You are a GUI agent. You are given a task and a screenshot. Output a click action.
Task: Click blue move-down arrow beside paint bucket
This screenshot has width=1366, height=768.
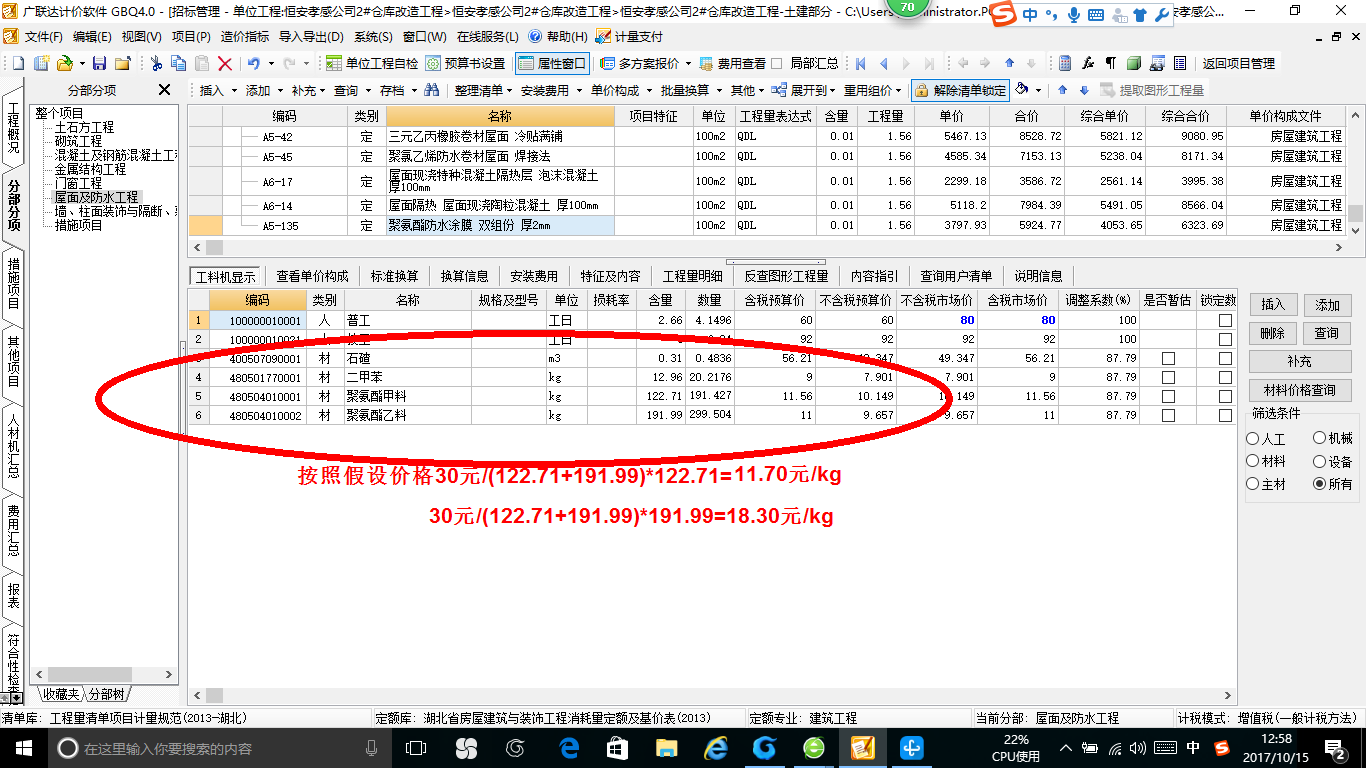(1083, 90)
